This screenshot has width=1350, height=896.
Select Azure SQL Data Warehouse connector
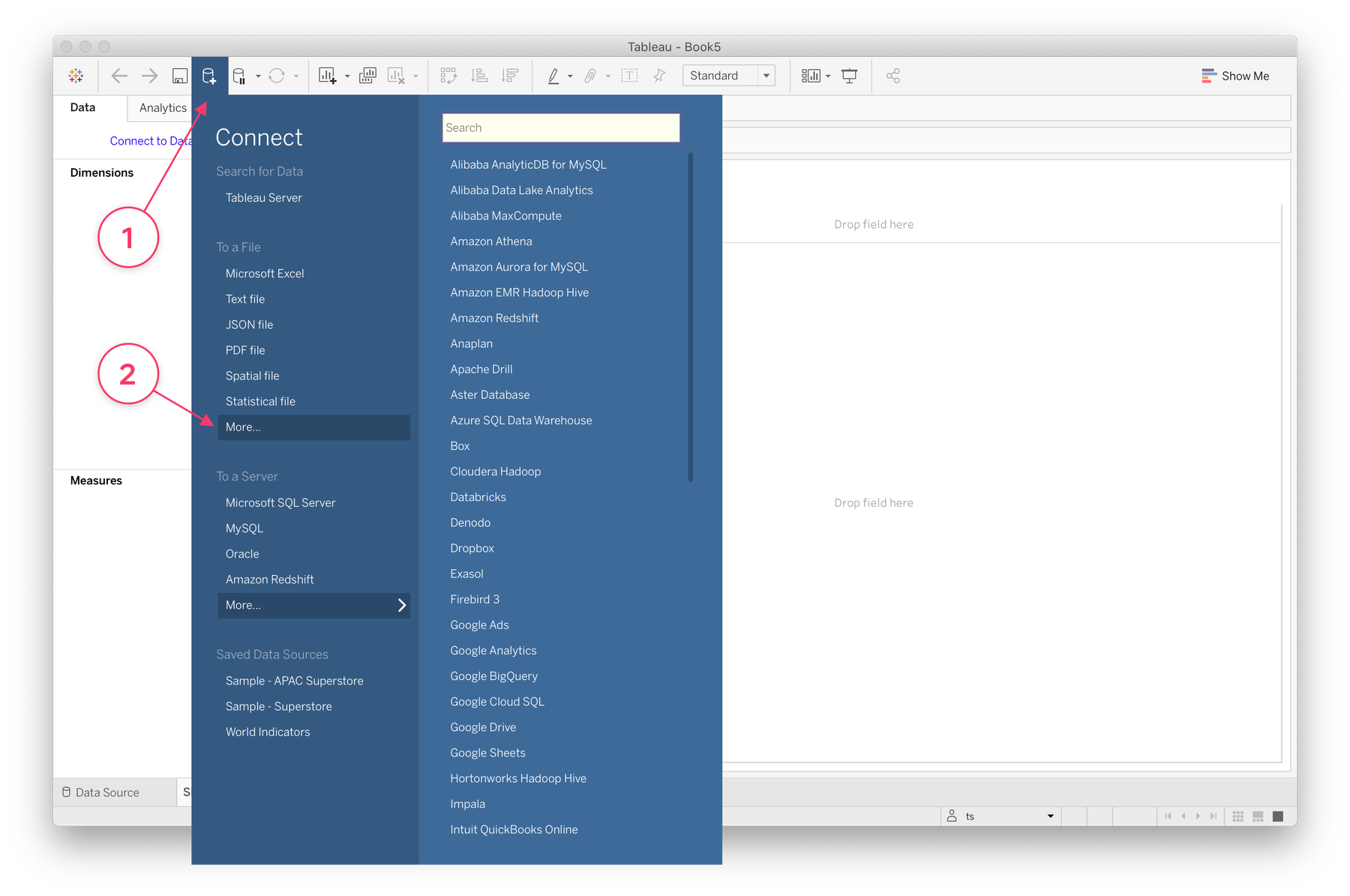click(521, 421)
